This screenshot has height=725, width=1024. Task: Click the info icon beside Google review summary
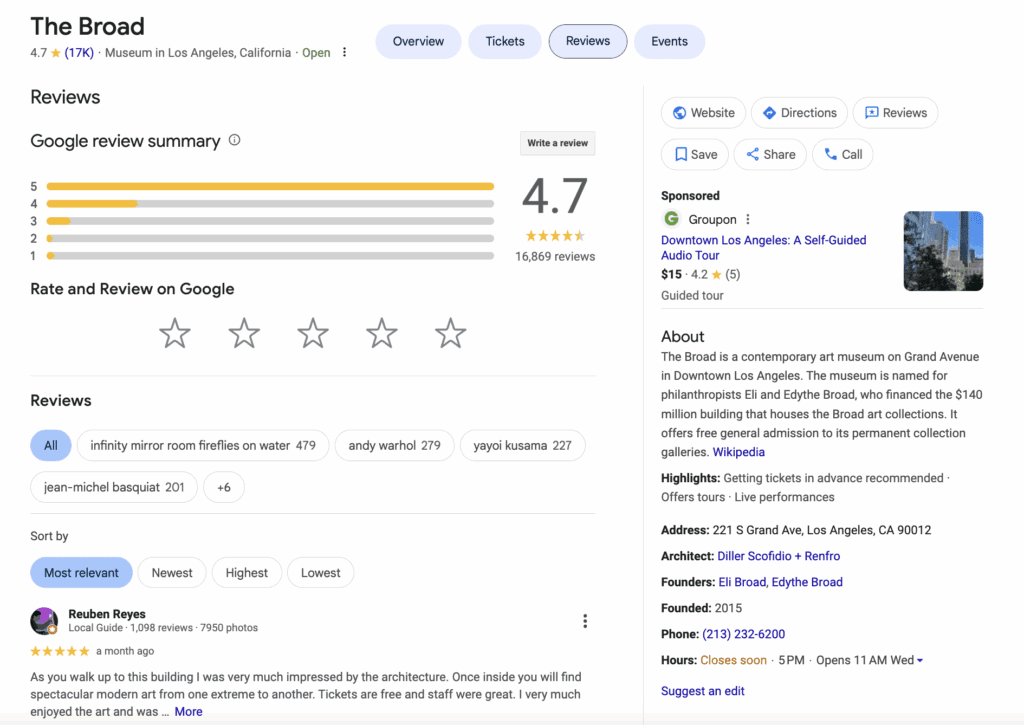pos(234,140)
